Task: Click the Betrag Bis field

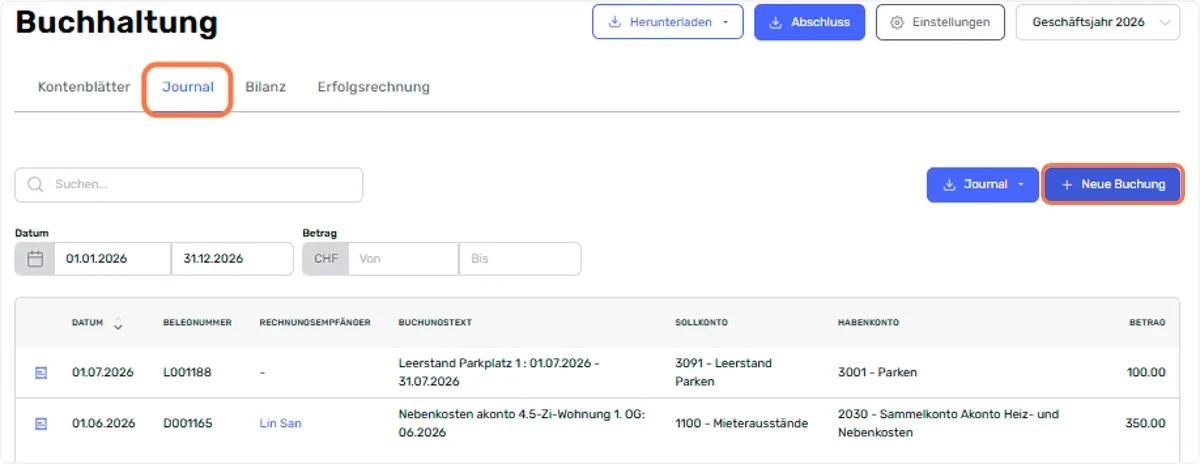Action: point(519,259)
